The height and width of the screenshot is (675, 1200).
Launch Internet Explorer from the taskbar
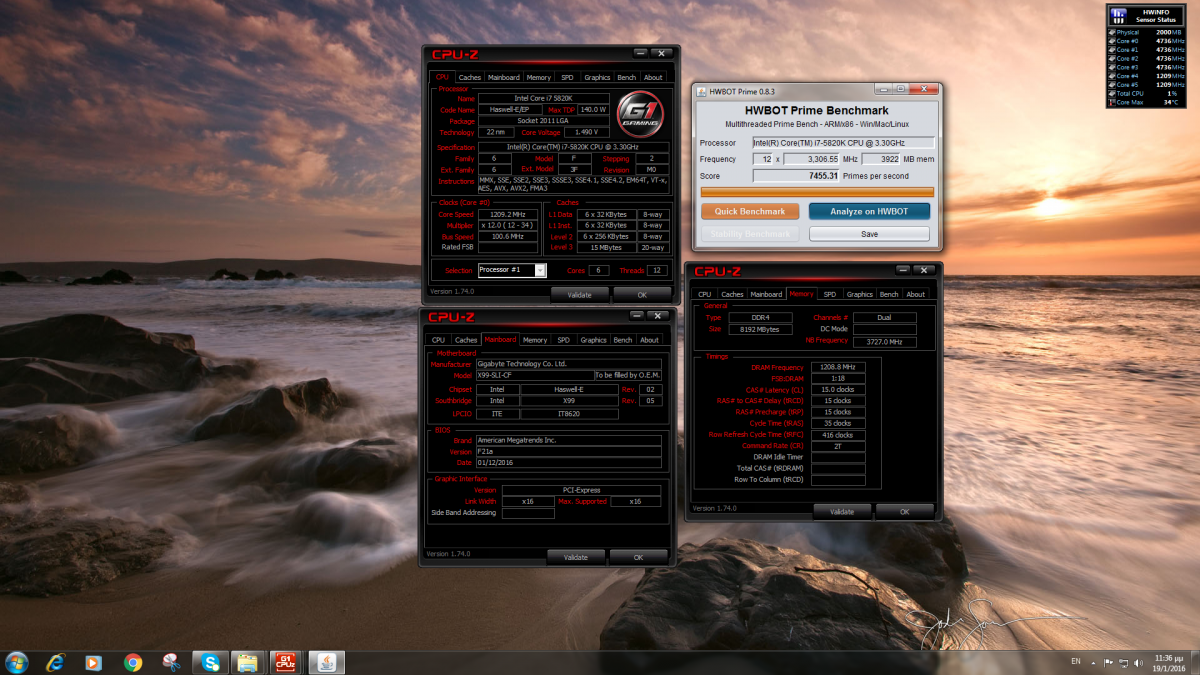click(56, 662)
